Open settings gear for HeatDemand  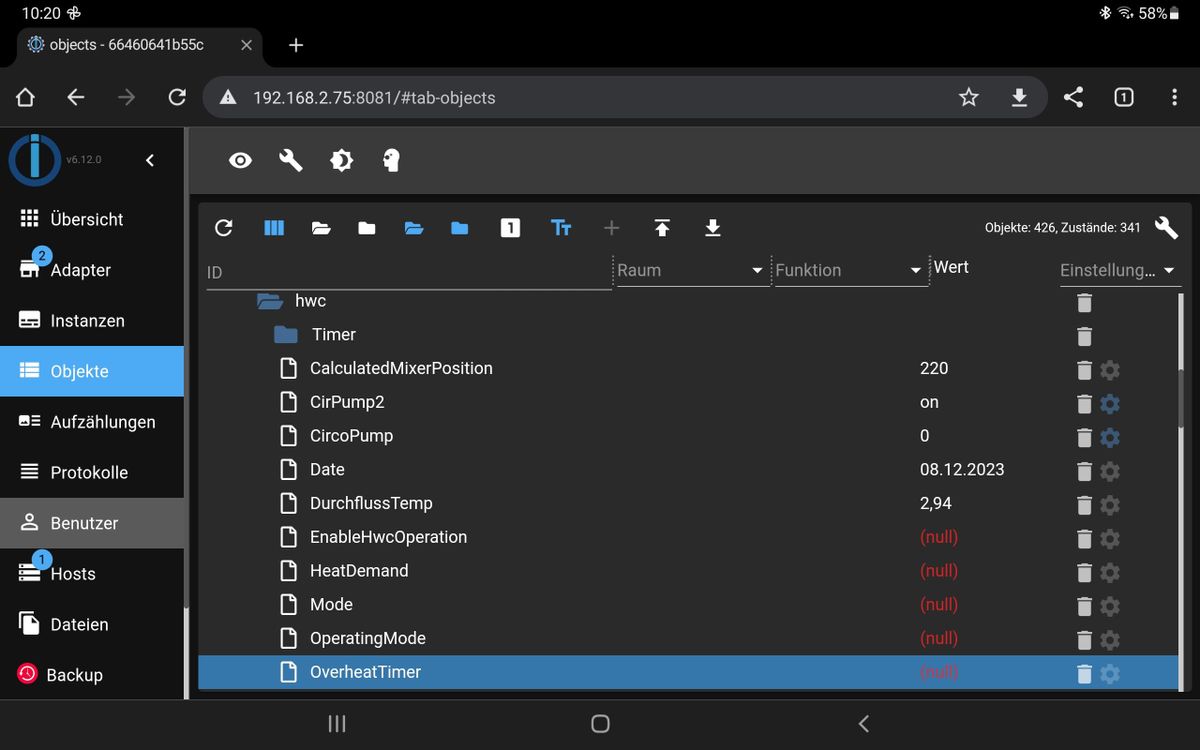tap(1109, 572)
